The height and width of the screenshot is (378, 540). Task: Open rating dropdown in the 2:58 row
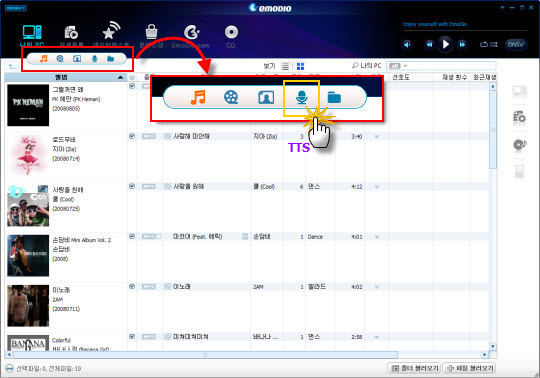376,337
